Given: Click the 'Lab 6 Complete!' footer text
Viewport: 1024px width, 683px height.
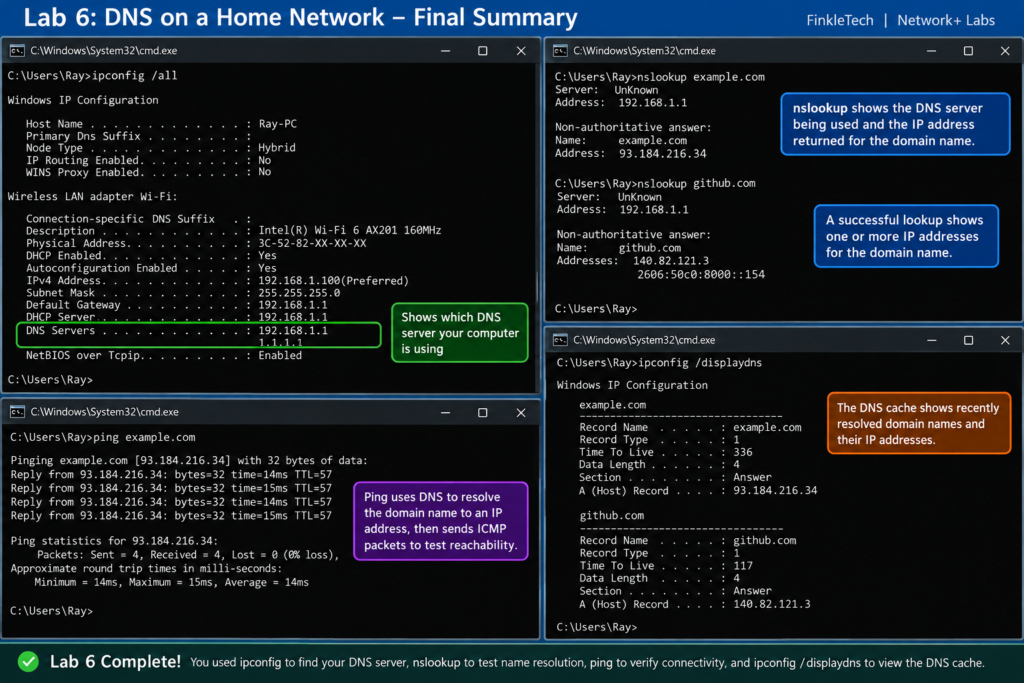Looking at the screenshot, I should click(x=116, y=661).
